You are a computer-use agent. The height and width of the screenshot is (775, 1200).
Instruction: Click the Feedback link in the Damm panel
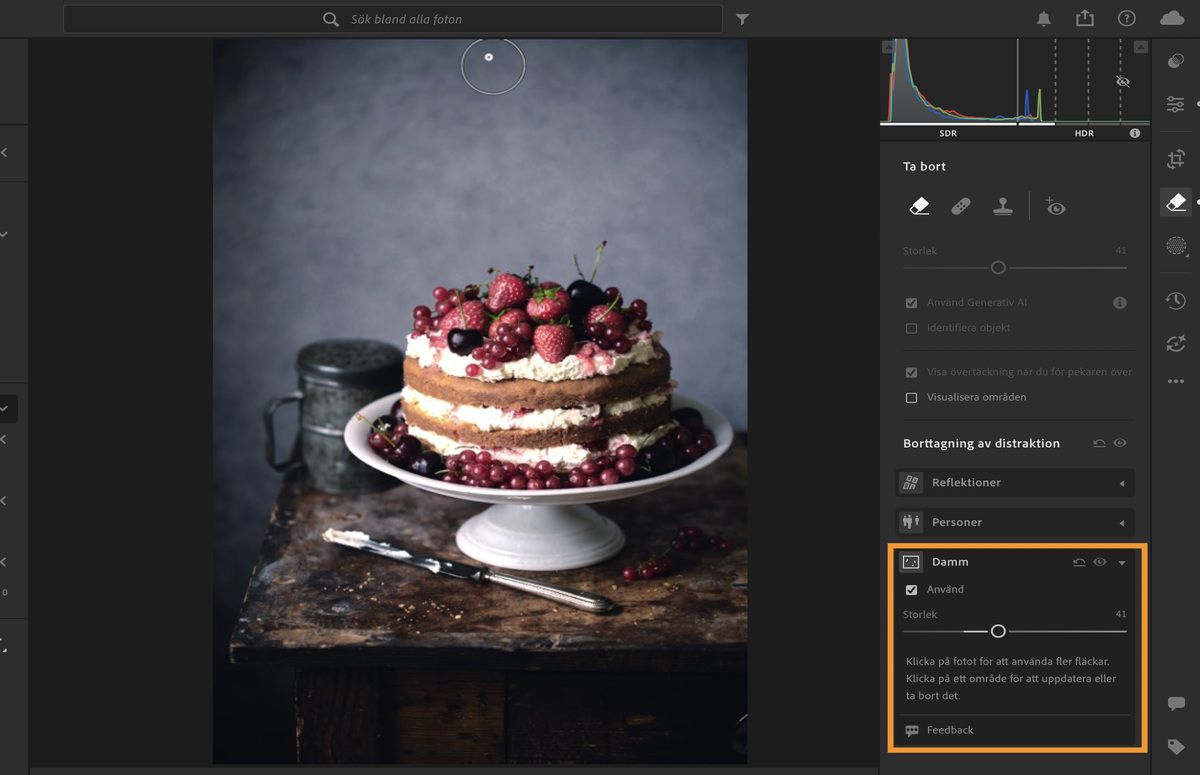tap(950, 730)
